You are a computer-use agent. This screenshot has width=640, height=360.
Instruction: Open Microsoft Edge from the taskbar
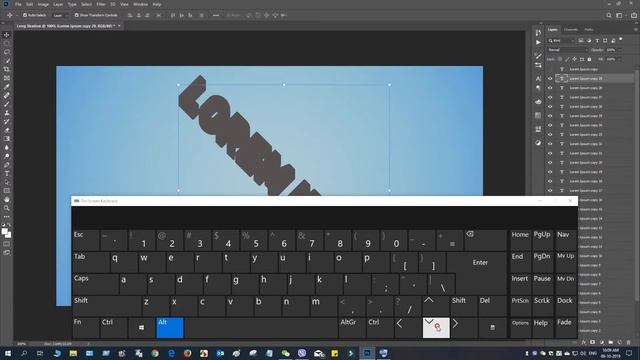point(171,353)
